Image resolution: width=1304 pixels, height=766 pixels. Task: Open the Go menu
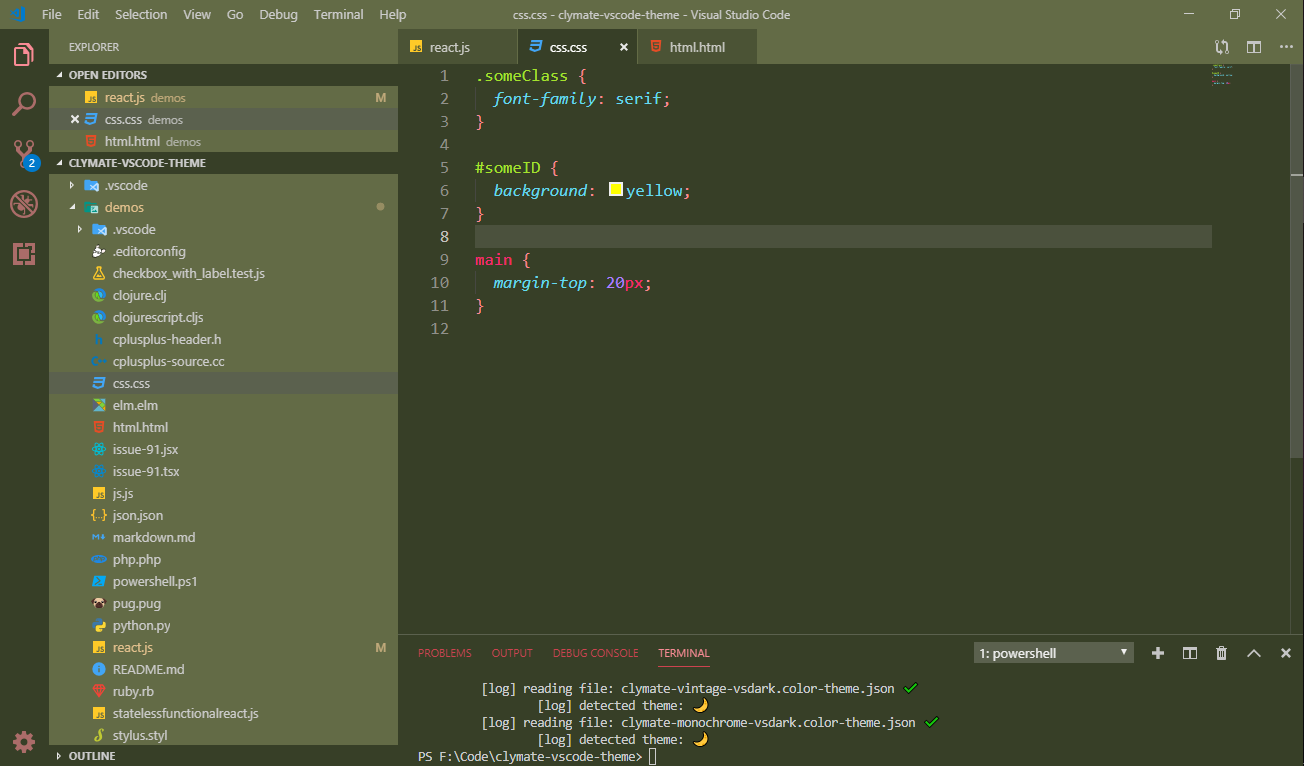[235, 14]
